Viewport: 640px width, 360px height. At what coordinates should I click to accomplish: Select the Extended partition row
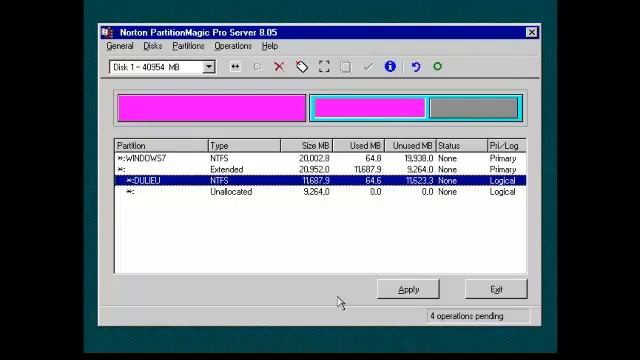(320, 169)
